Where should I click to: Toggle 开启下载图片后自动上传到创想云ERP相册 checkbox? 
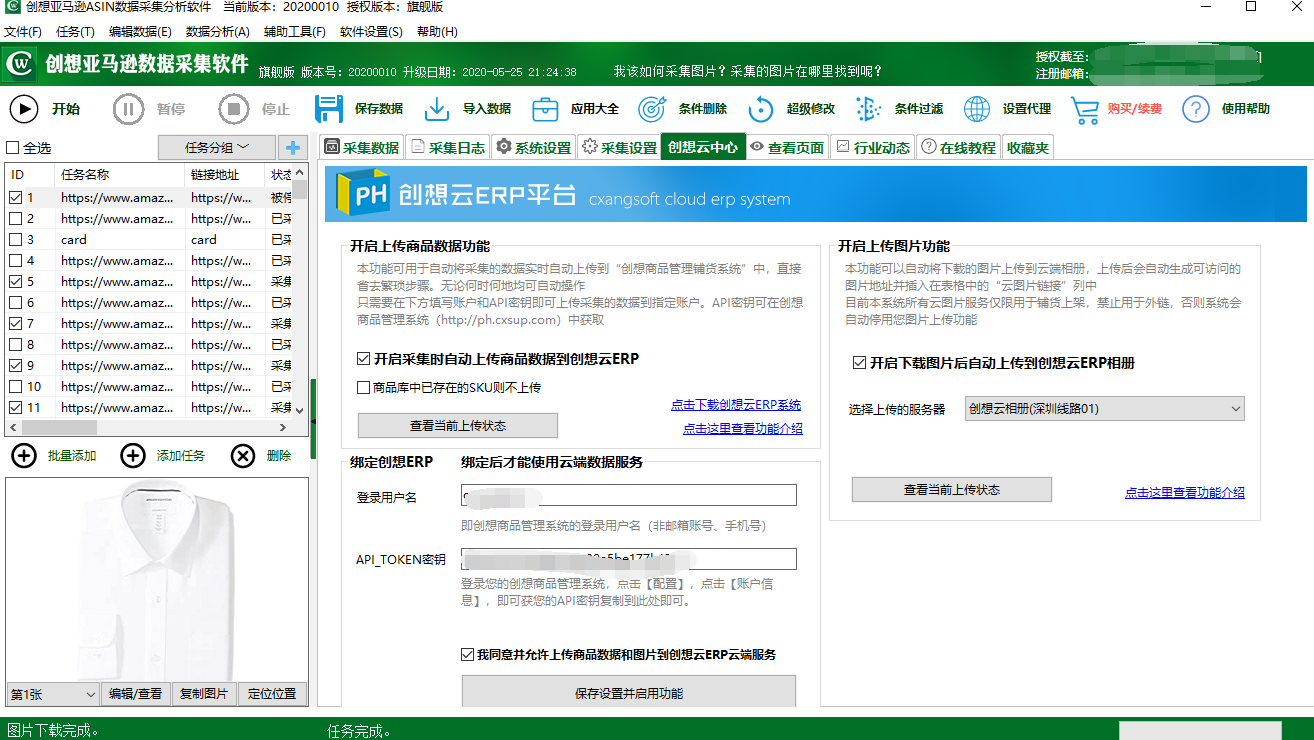[859, 363]
